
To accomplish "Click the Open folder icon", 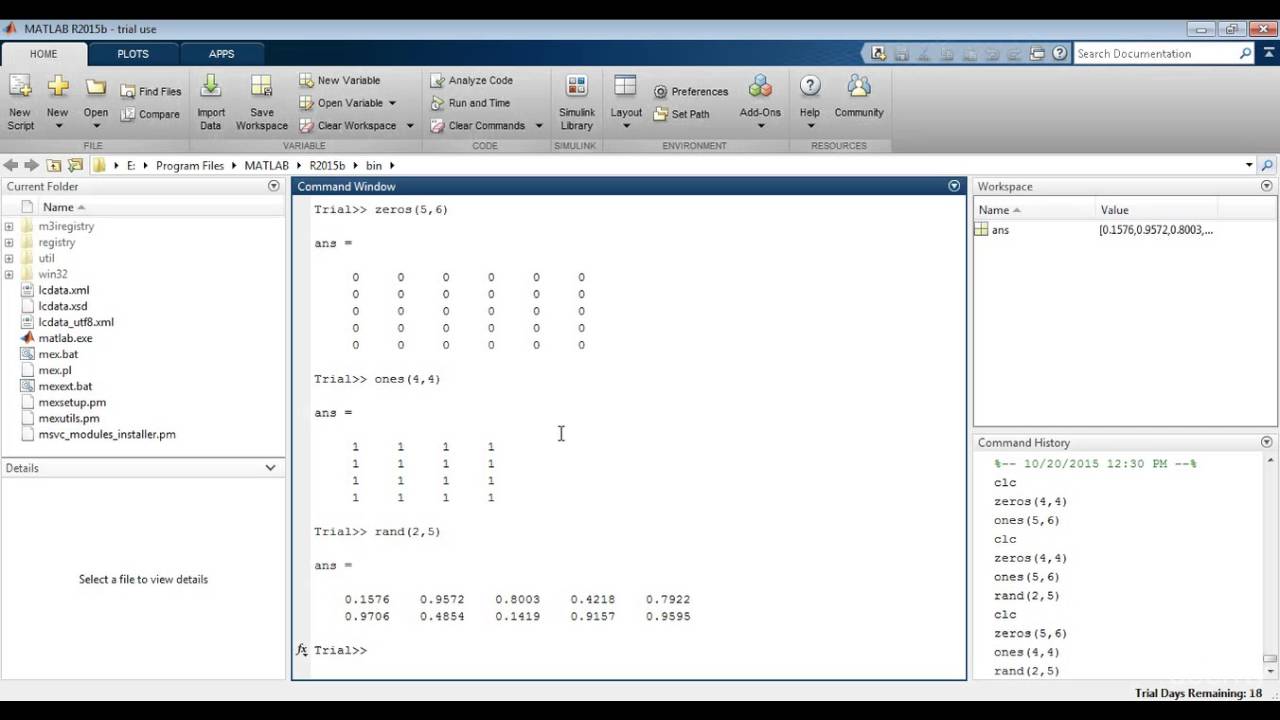I will [x=96, y=87].
